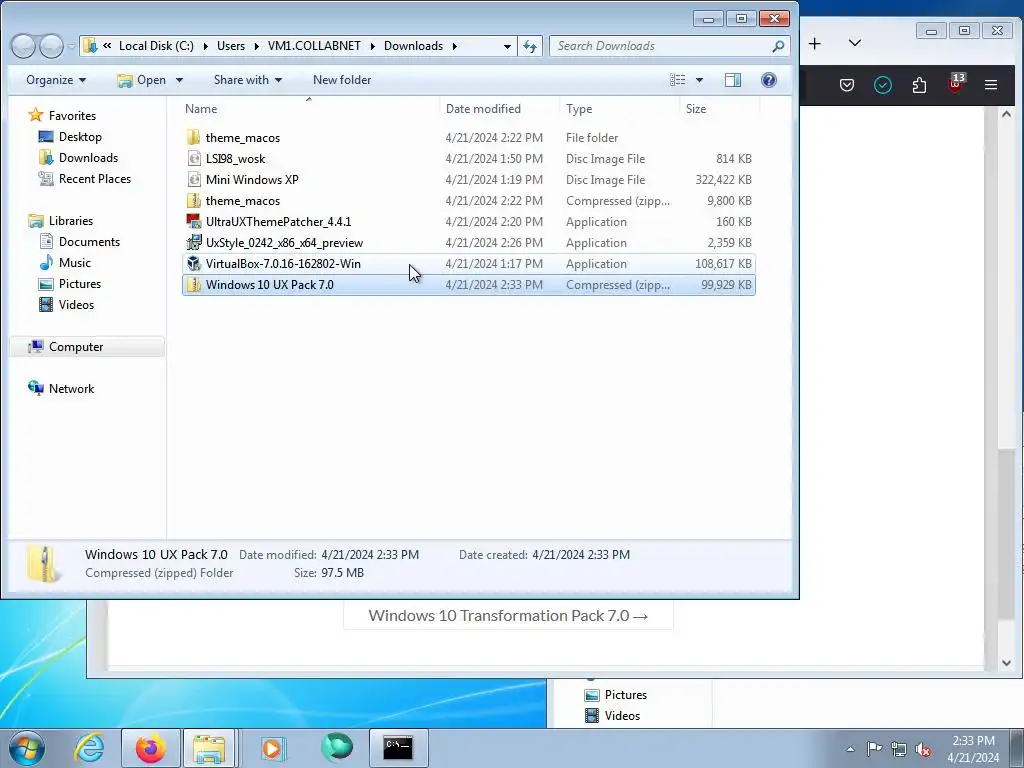1024x768 pixels.
Task: Expand the Downloads breadcrumb arrow
Action: click(x=454, y=46)
